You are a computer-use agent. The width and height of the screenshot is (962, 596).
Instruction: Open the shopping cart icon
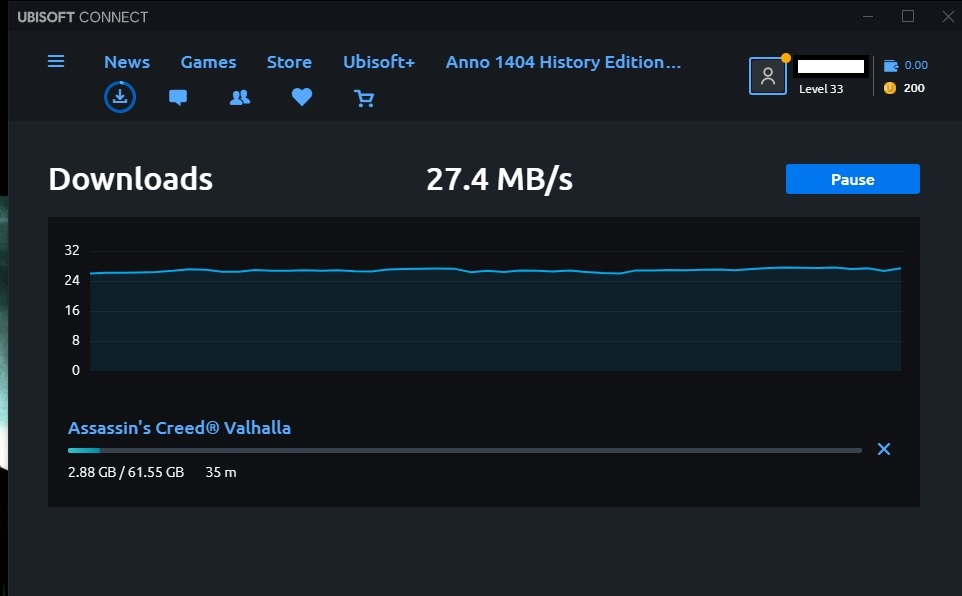[x=364, y=98]
